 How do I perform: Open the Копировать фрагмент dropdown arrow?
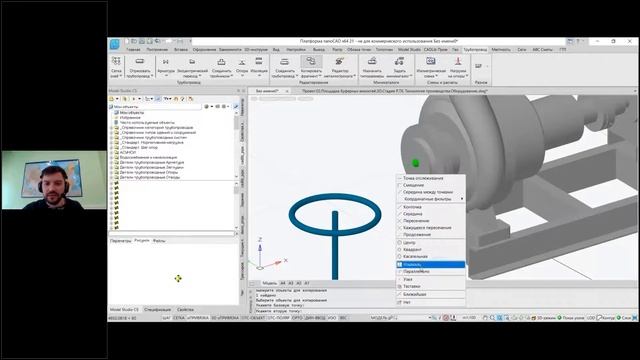(320, 76)
